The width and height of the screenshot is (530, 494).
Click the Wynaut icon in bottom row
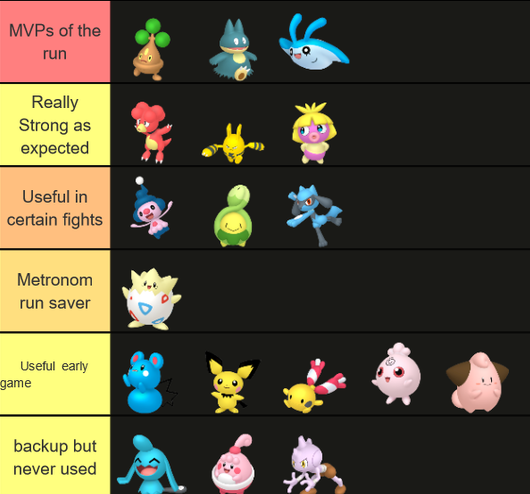[151, 464]
